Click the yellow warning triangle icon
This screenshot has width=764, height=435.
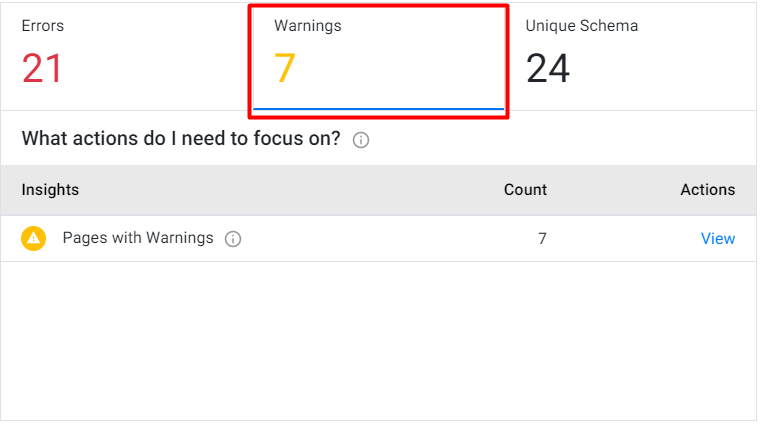[x=34, y=239]
